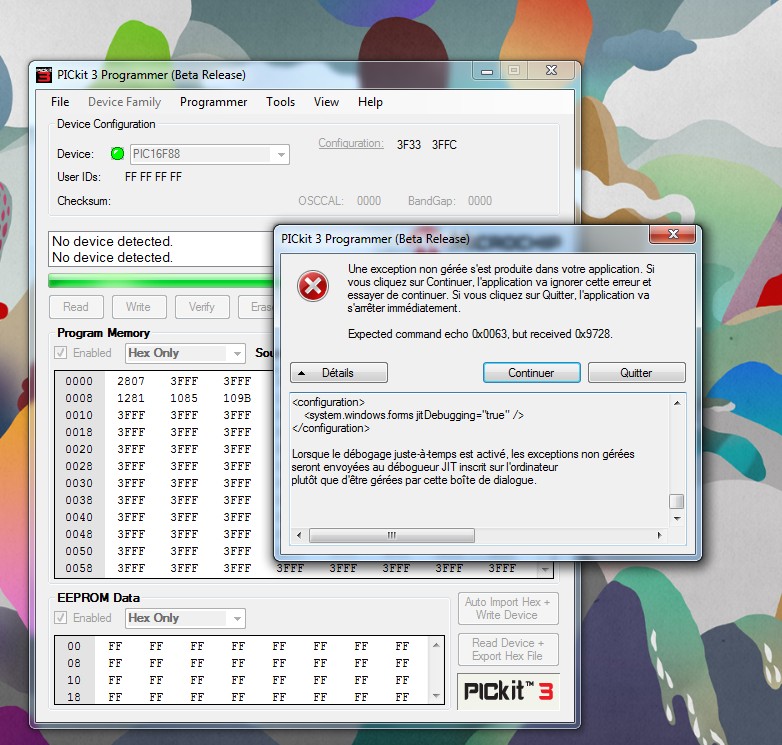The height and width of the screenshot is (745, 782).
Task: Click program memory value 1281
Action: point(131,398)
